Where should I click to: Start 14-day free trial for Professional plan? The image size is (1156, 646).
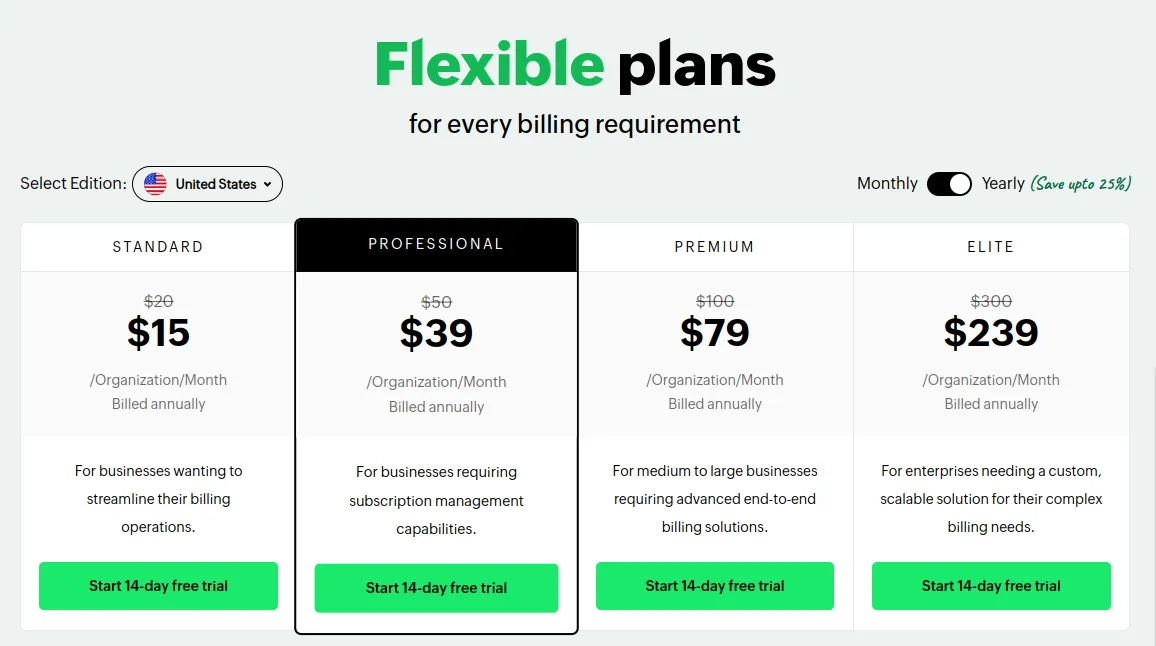pos(436,588)
